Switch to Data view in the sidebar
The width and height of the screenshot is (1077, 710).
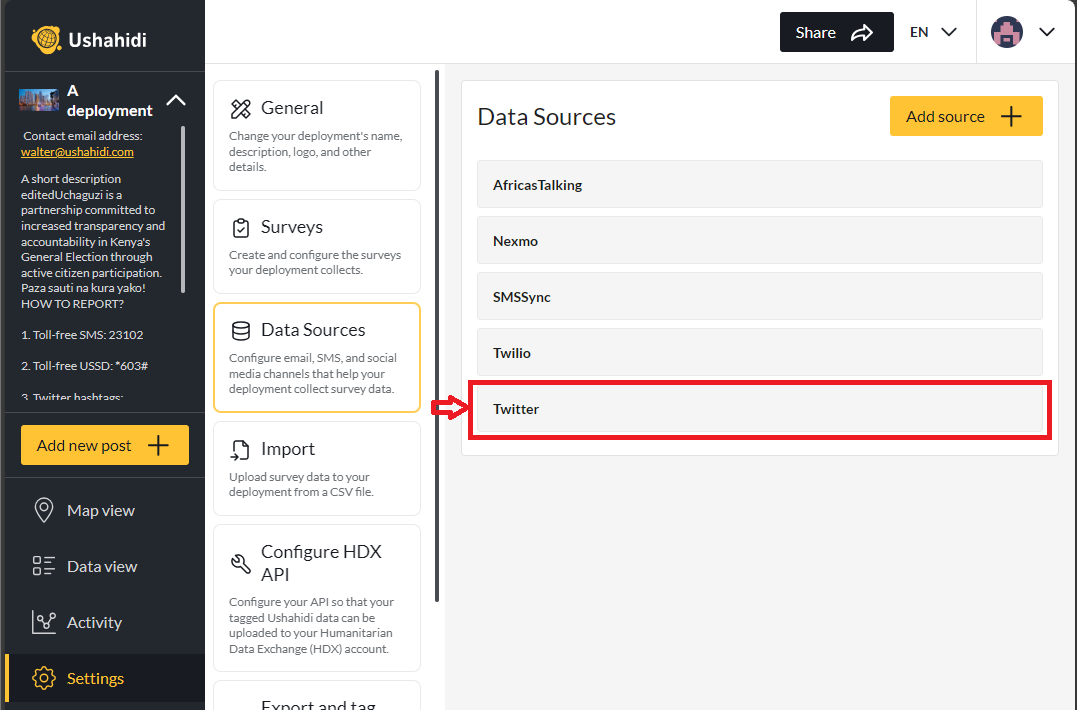99,566
